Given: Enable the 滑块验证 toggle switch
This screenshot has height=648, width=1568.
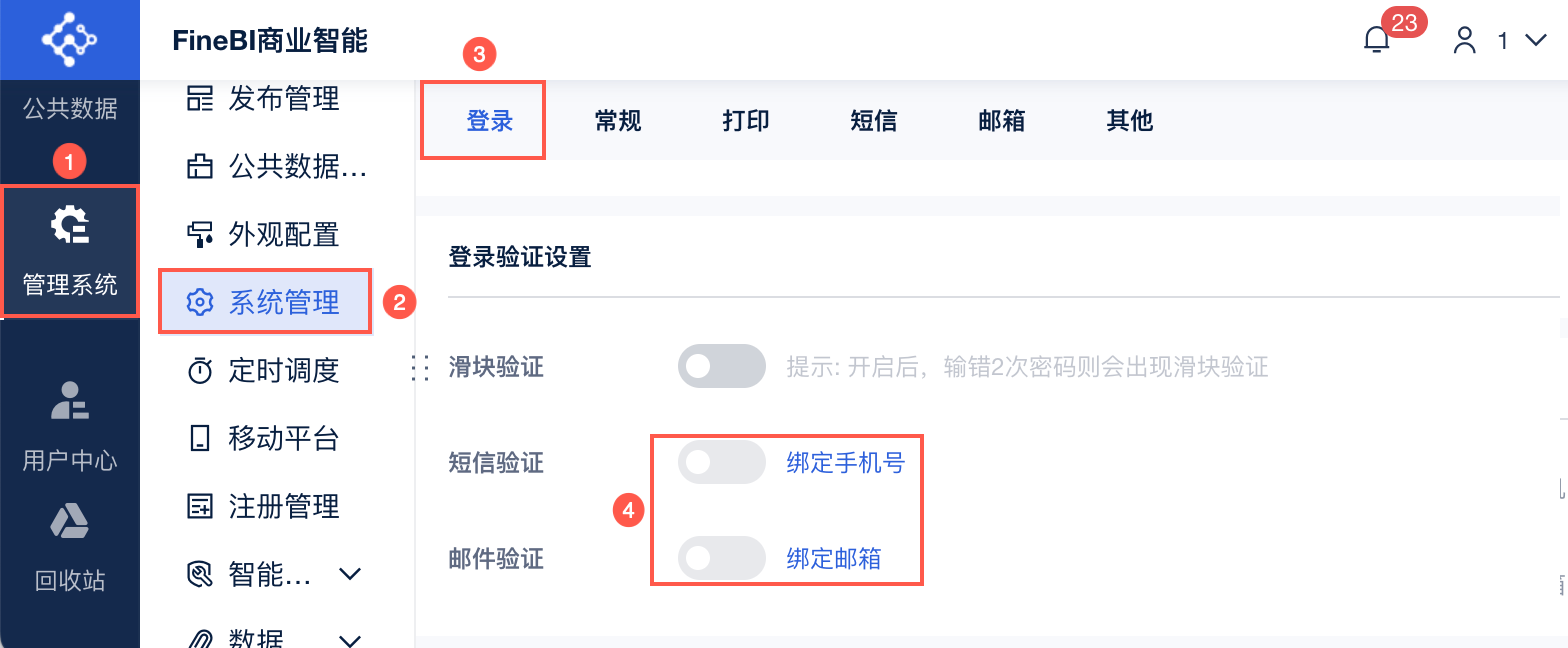Looking at the screenshot, I should (721, 366).
